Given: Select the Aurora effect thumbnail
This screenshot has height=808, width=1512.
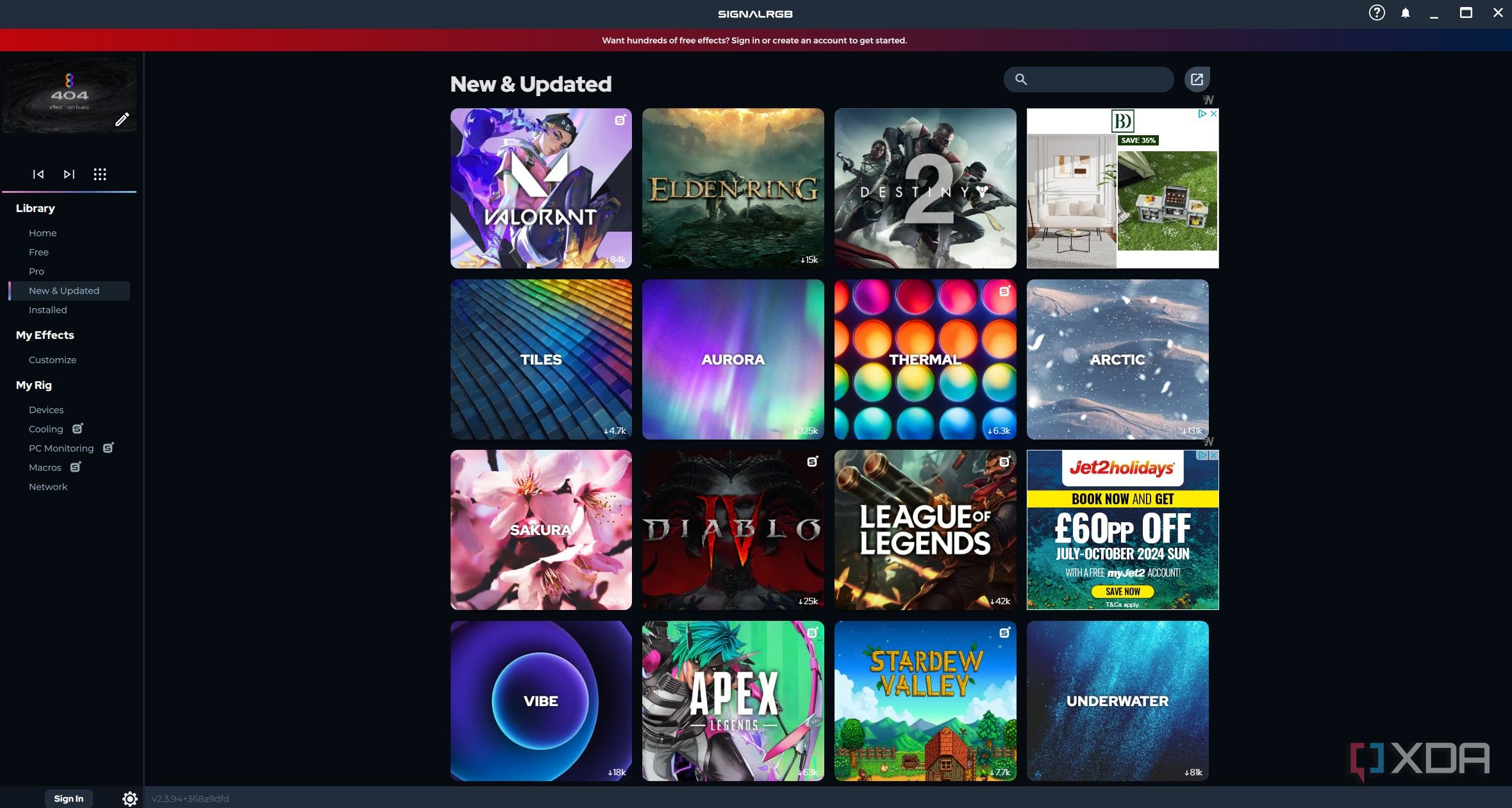Looking at the screenshot, I should click(733, 359).
